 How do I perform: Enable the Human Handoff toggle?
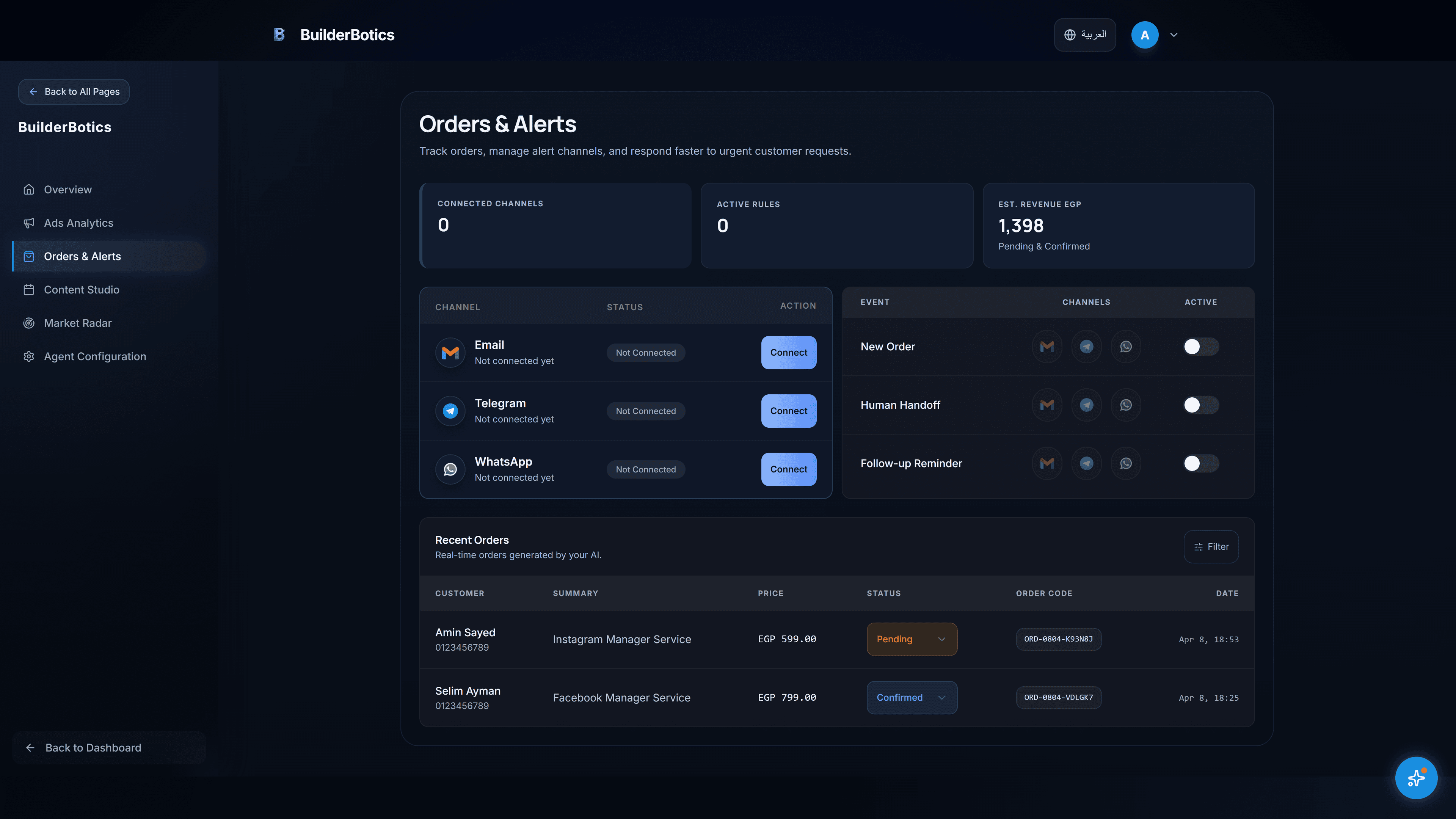click(x=1200, y=405)
